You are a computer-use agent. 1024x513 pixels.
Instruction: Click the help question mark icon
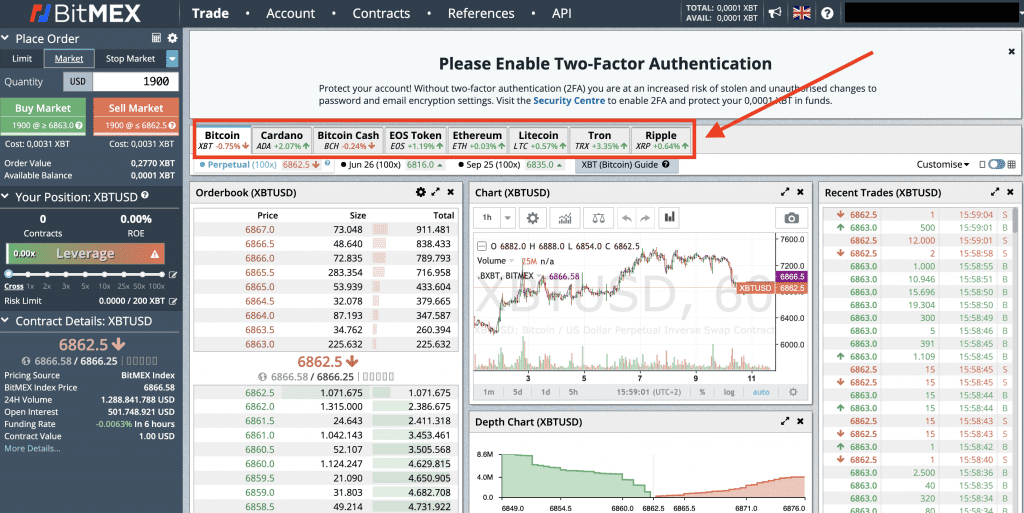(827, 13)
